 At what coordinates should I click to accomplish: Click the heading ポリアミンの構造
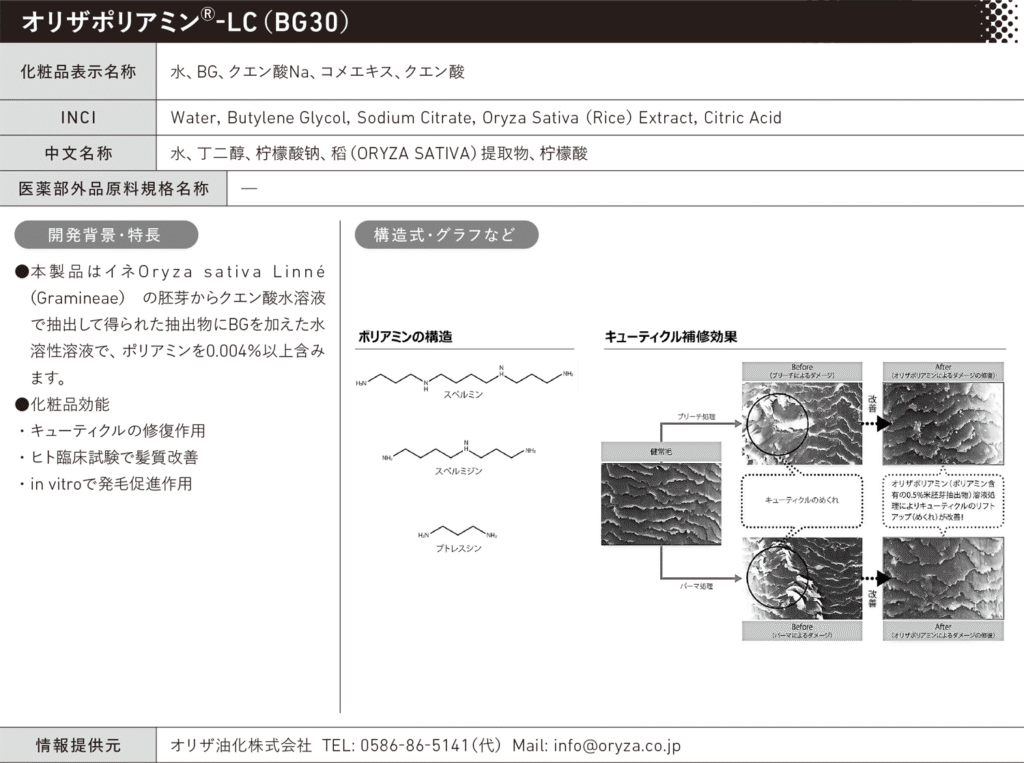(405, 337)
